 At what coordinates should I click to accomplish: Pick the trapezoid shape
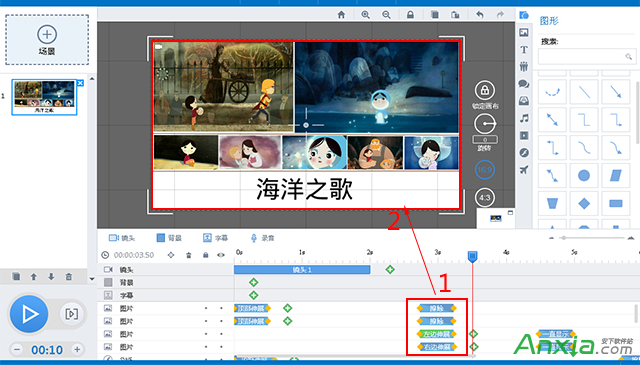click(552, 203)
